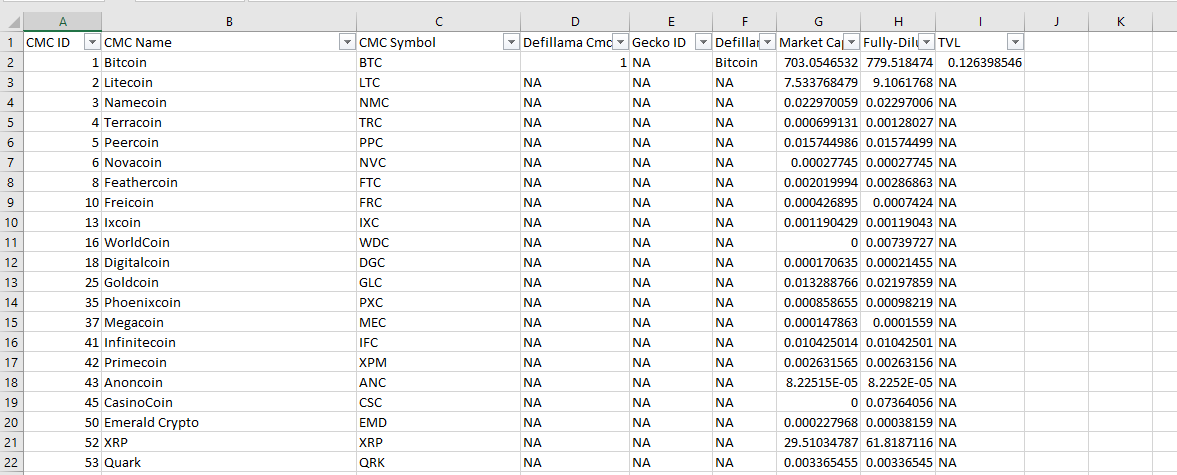Select column D header
This screenshot has width=1177, height=475.
(575, 22)
